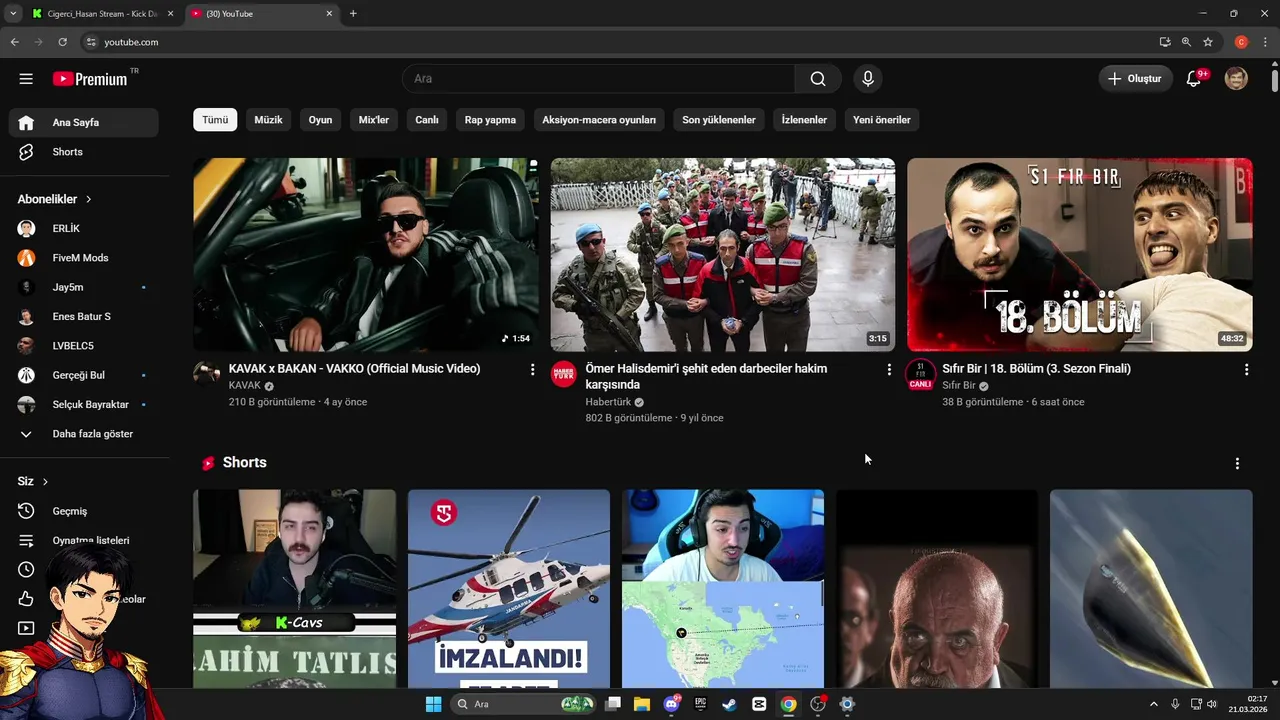Screen dimensions: 1280x720
Task: Click the Habertürk channel name
Action: [608, 402]
